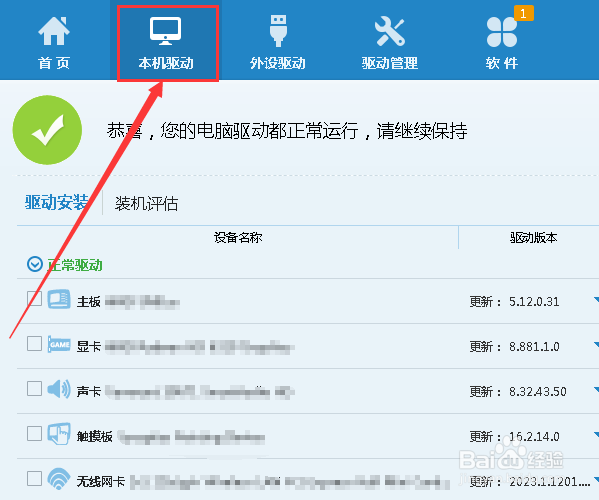This screenshot has width=599, height=500.
Task: Open 驱动管理 tab
Action: point(390,43)
